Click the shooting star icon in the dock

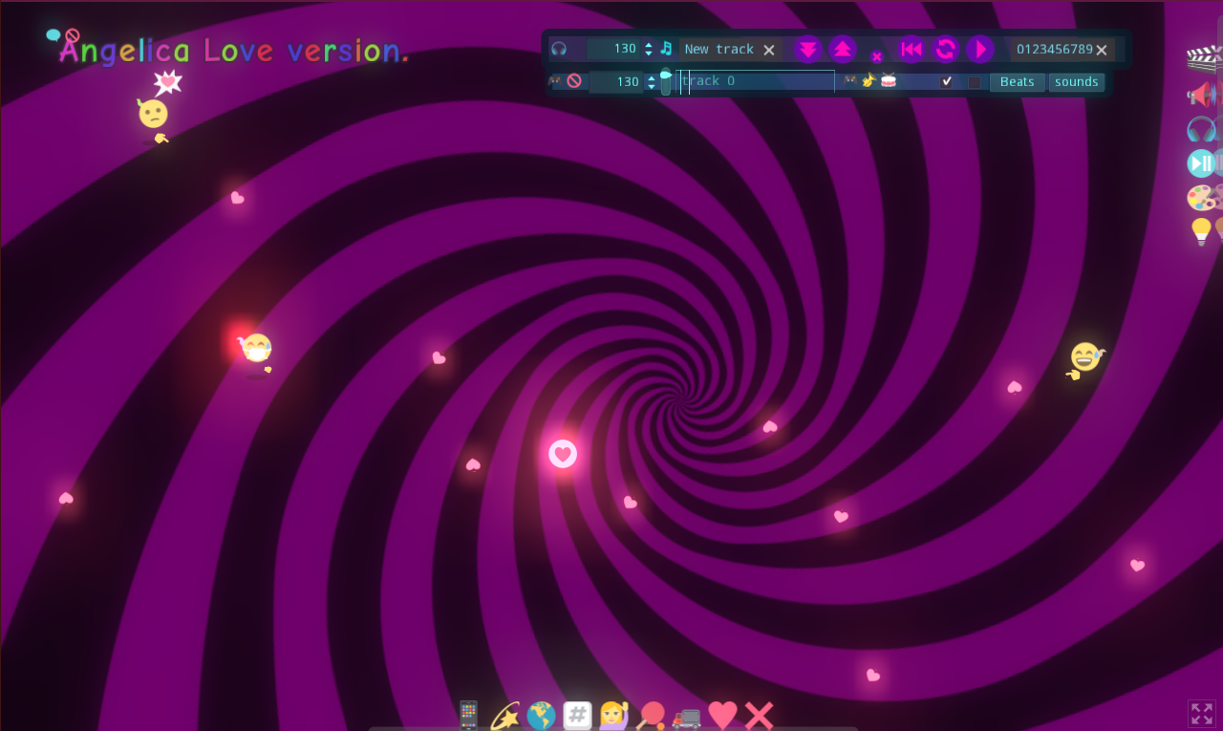coord(506,714)
